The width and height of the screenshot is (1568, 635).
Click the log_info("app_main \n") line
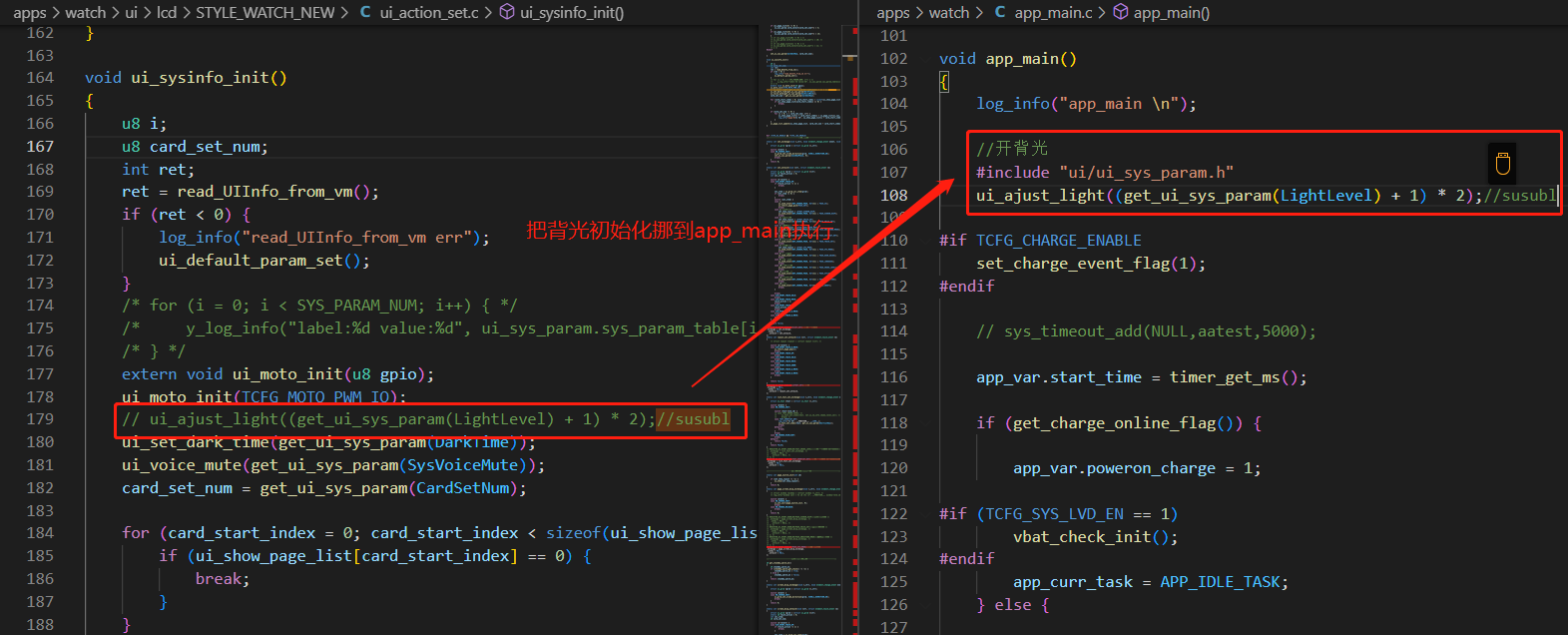pyautogui.click(x=1086, y=104)
